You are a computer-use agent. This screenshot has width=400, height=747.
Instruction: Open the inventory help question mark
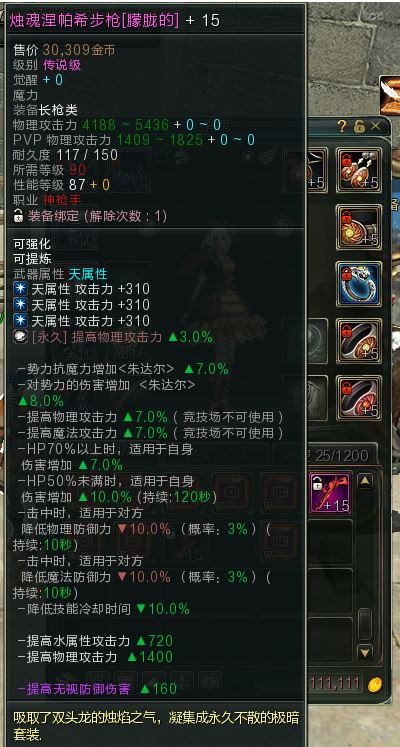pos(342,126)
